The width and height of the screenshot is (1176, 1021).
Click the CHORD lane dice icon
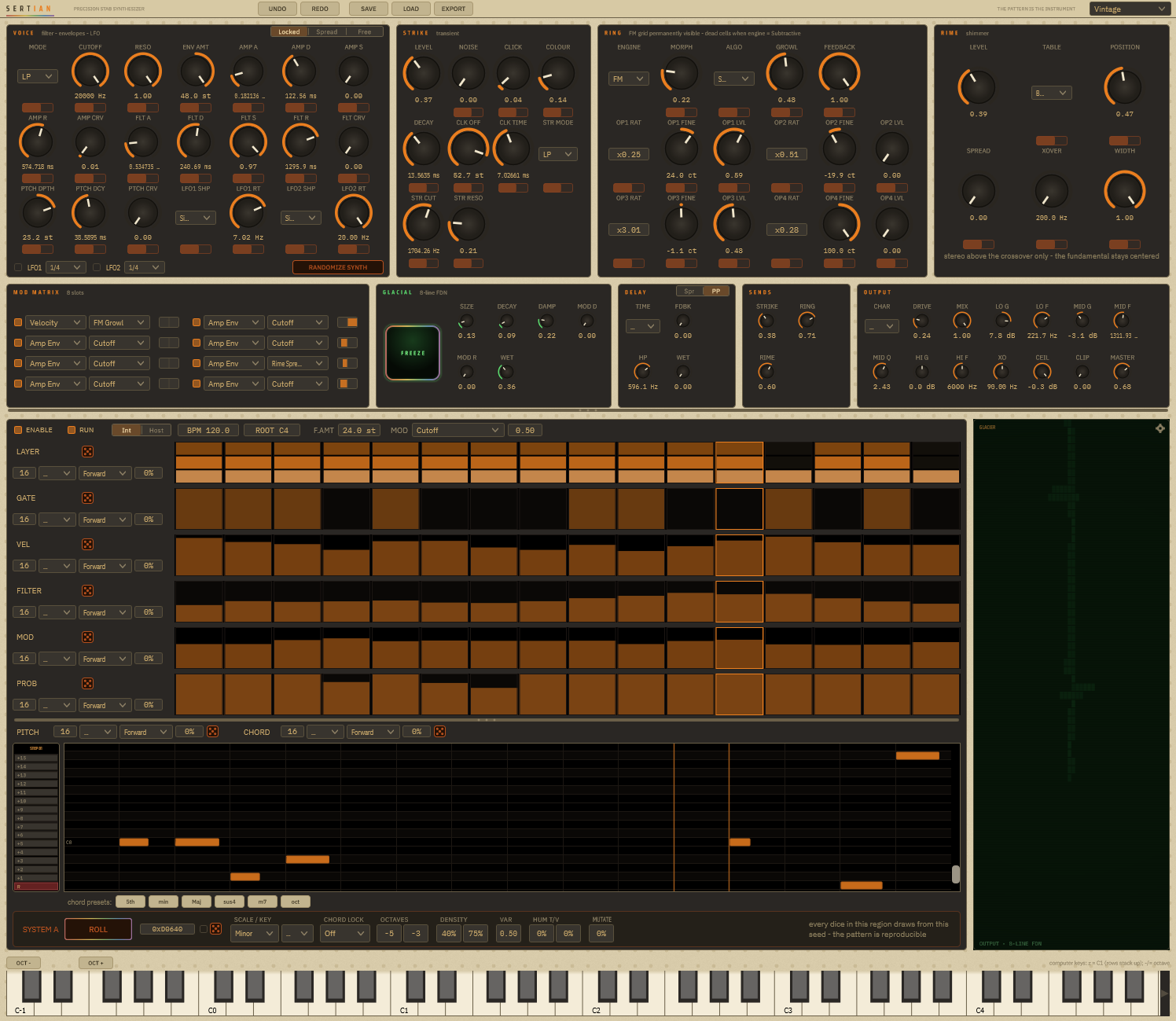pyautogui.click(x=439, y=732)
